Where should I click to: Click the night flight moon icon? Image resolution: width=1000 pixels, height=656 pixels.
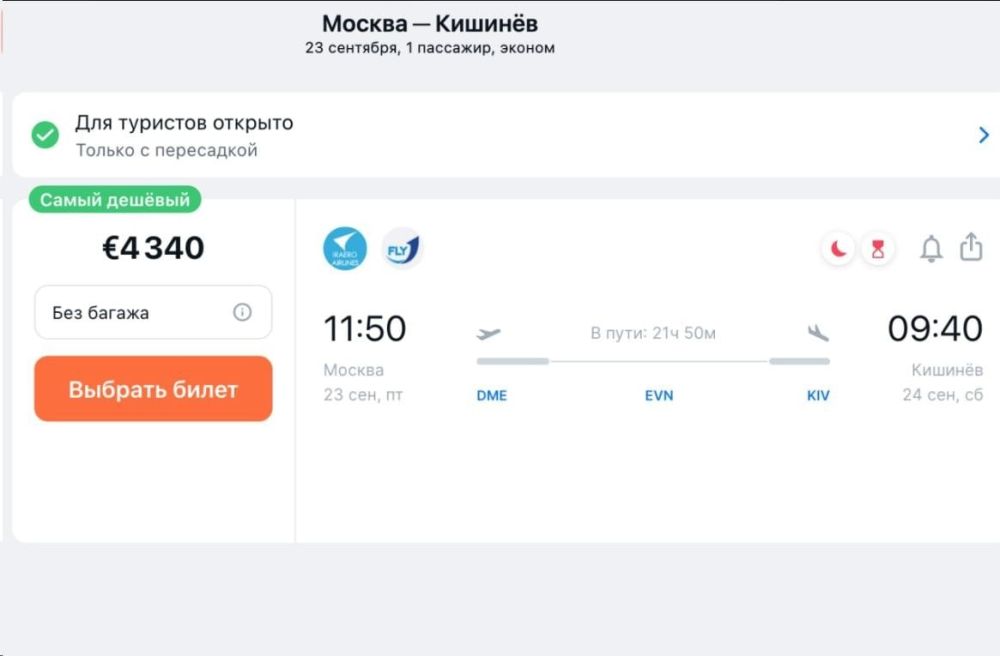coord(838,249)
